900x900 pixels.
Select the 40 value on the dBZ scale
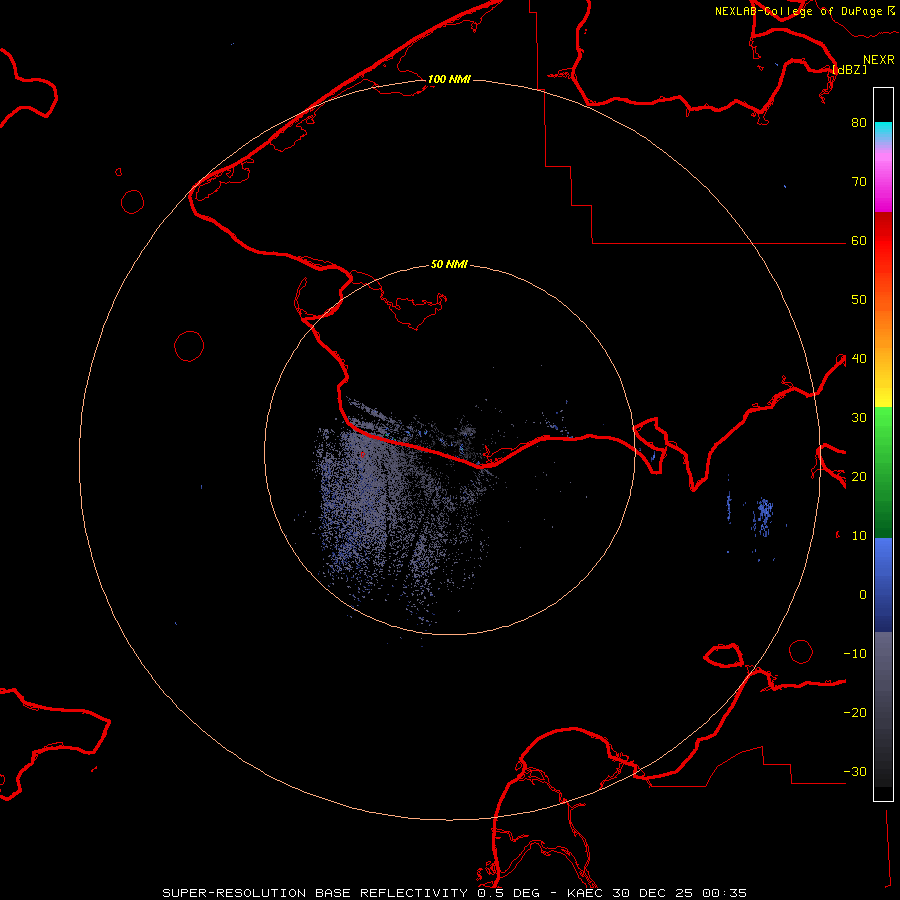click(859, 359)
